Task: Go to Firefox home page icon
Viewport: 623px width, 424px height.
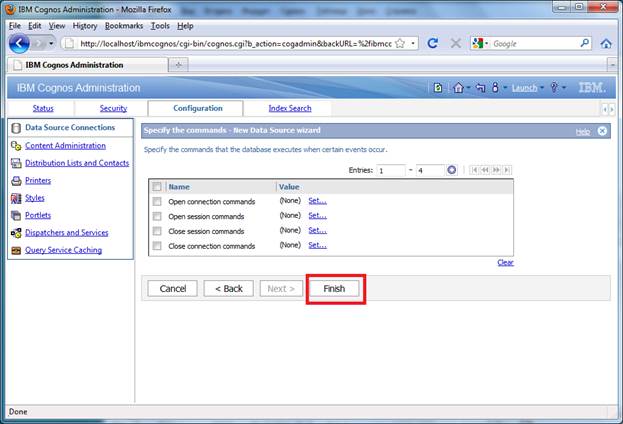Action: [606, 43]
